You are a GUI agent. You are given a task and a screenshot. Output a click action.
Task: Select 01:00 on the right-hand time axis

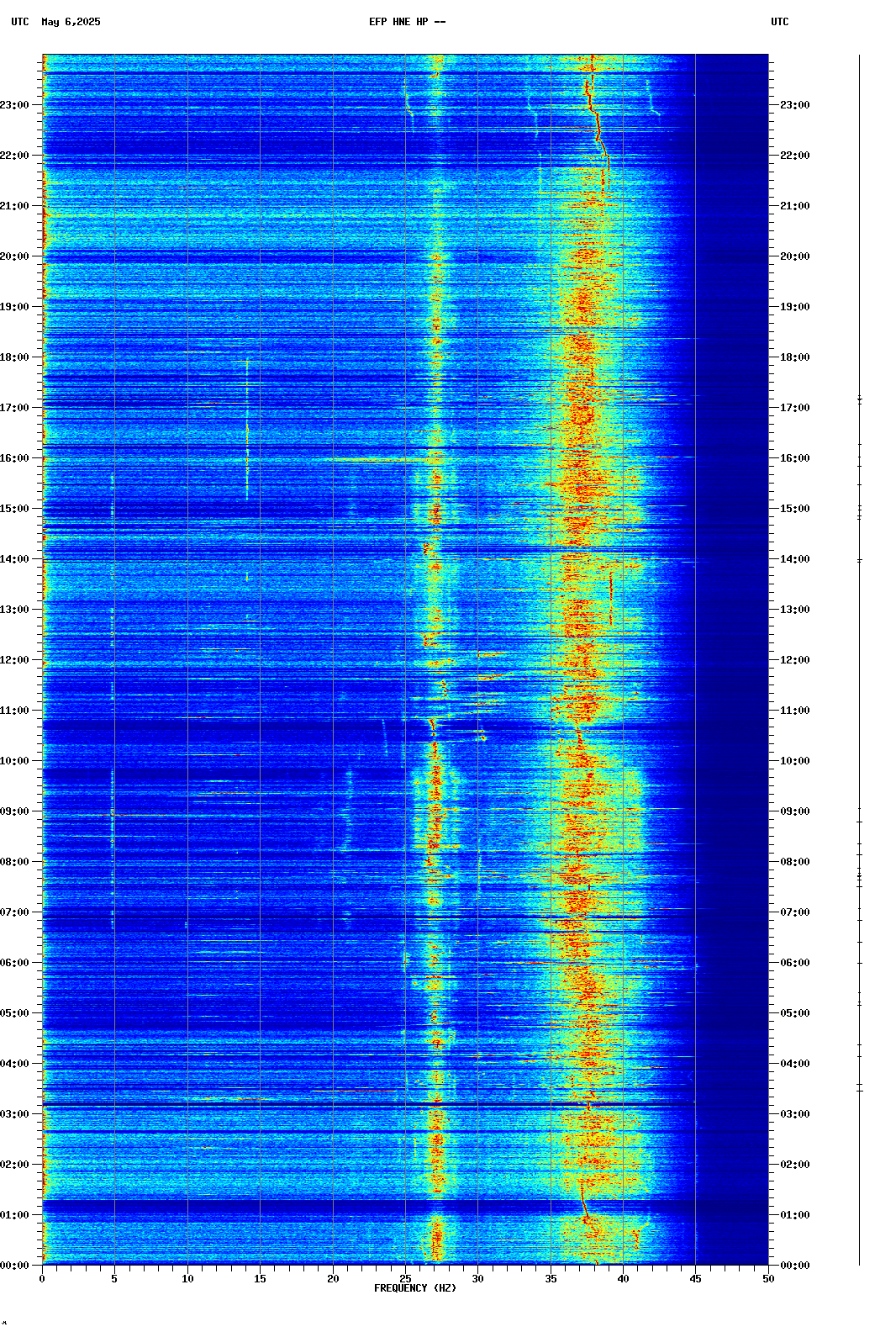click(x=795, y=1215)
